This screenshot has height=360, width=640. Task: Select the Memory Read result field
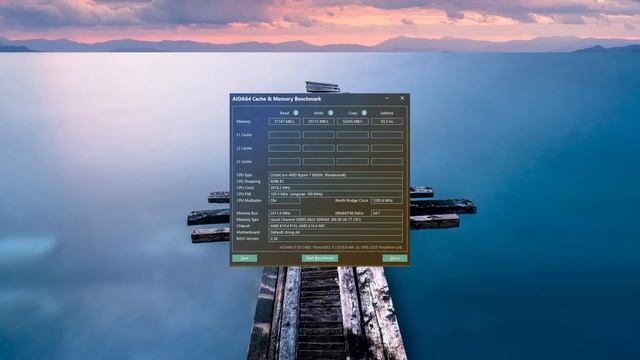tap(284, 121)
